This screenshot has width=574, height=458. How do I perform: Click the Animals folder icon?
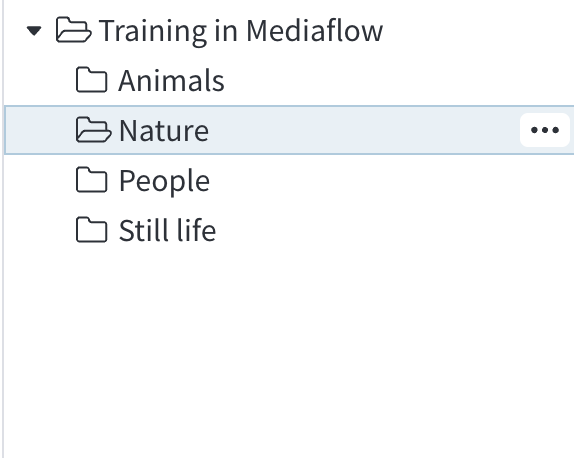point(92,79)
